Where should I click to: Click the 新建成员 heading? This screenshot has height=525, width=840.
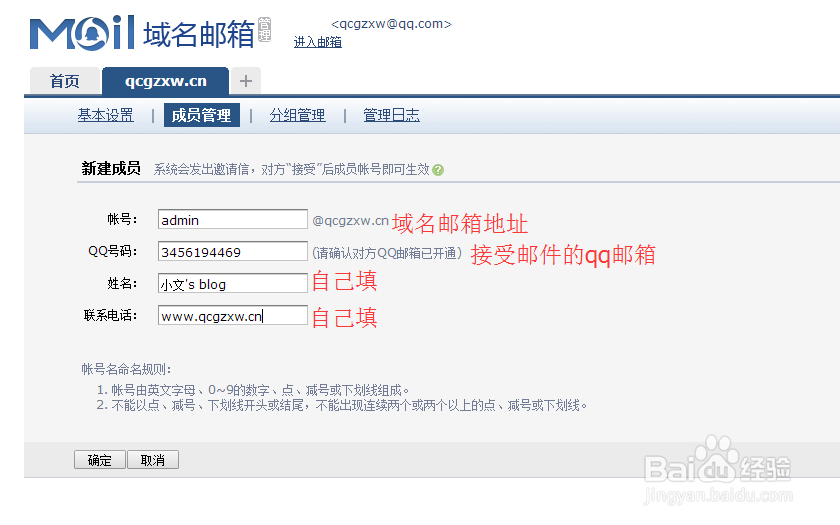coord(111,168)
